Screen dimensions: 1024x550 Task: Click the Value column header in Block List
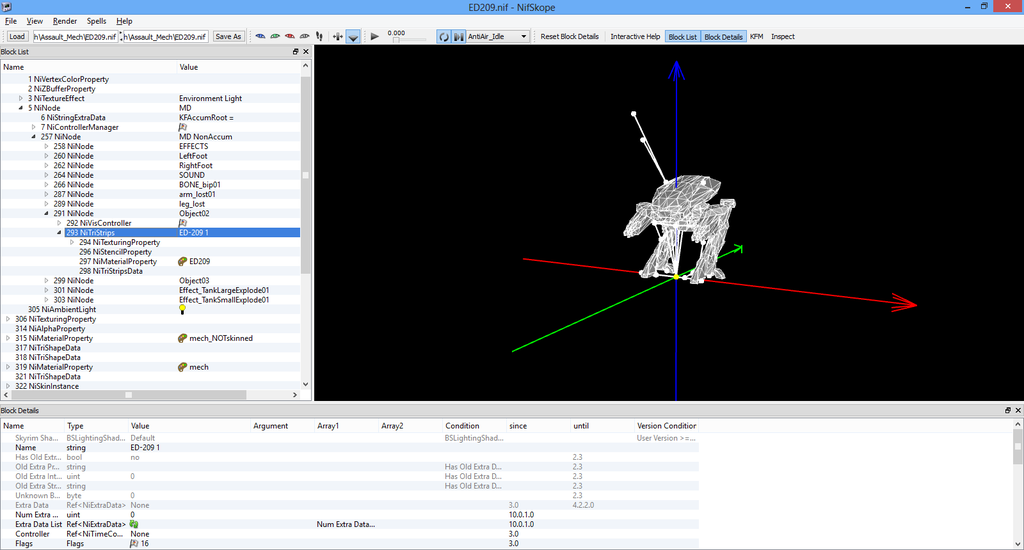(238, 67)
